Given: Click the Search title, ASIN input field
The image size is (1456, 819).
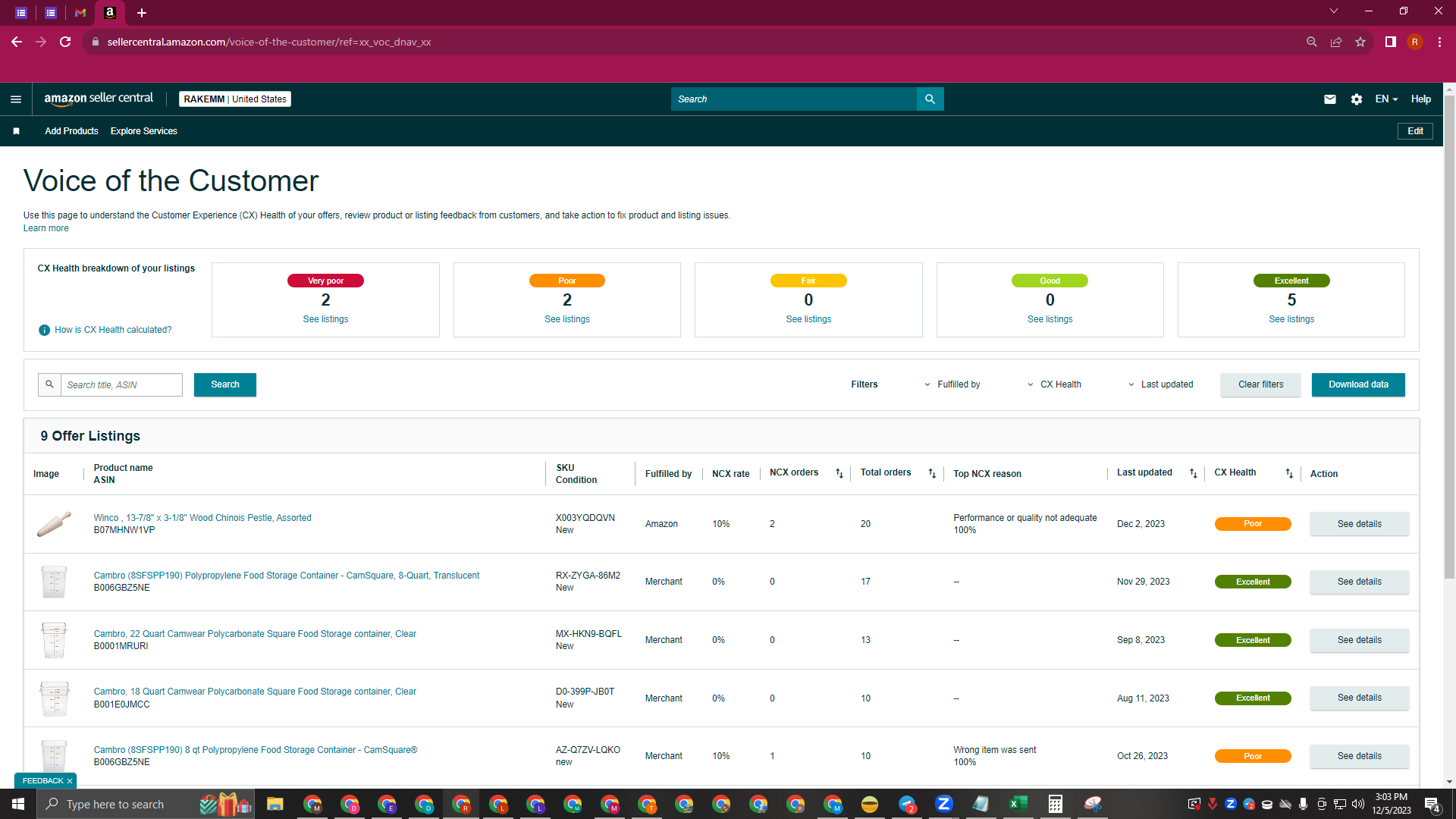Looking at the screenshot, I should click(121, 384).
